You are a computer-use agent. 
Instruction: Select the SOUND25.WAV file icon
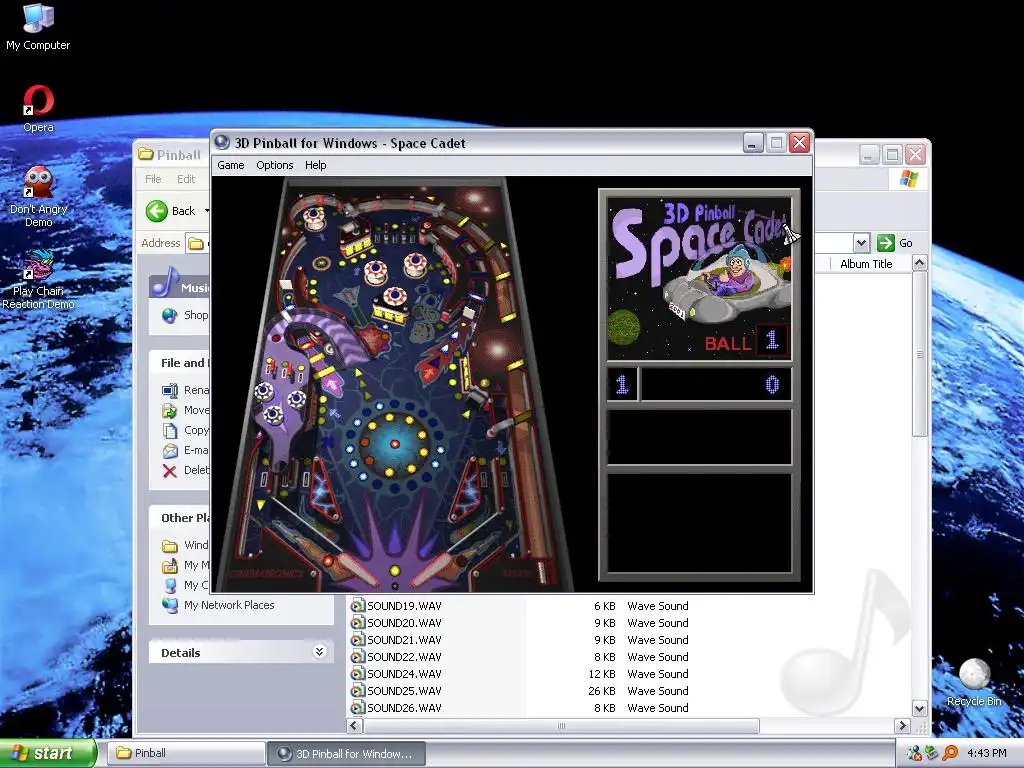(357, 691)
